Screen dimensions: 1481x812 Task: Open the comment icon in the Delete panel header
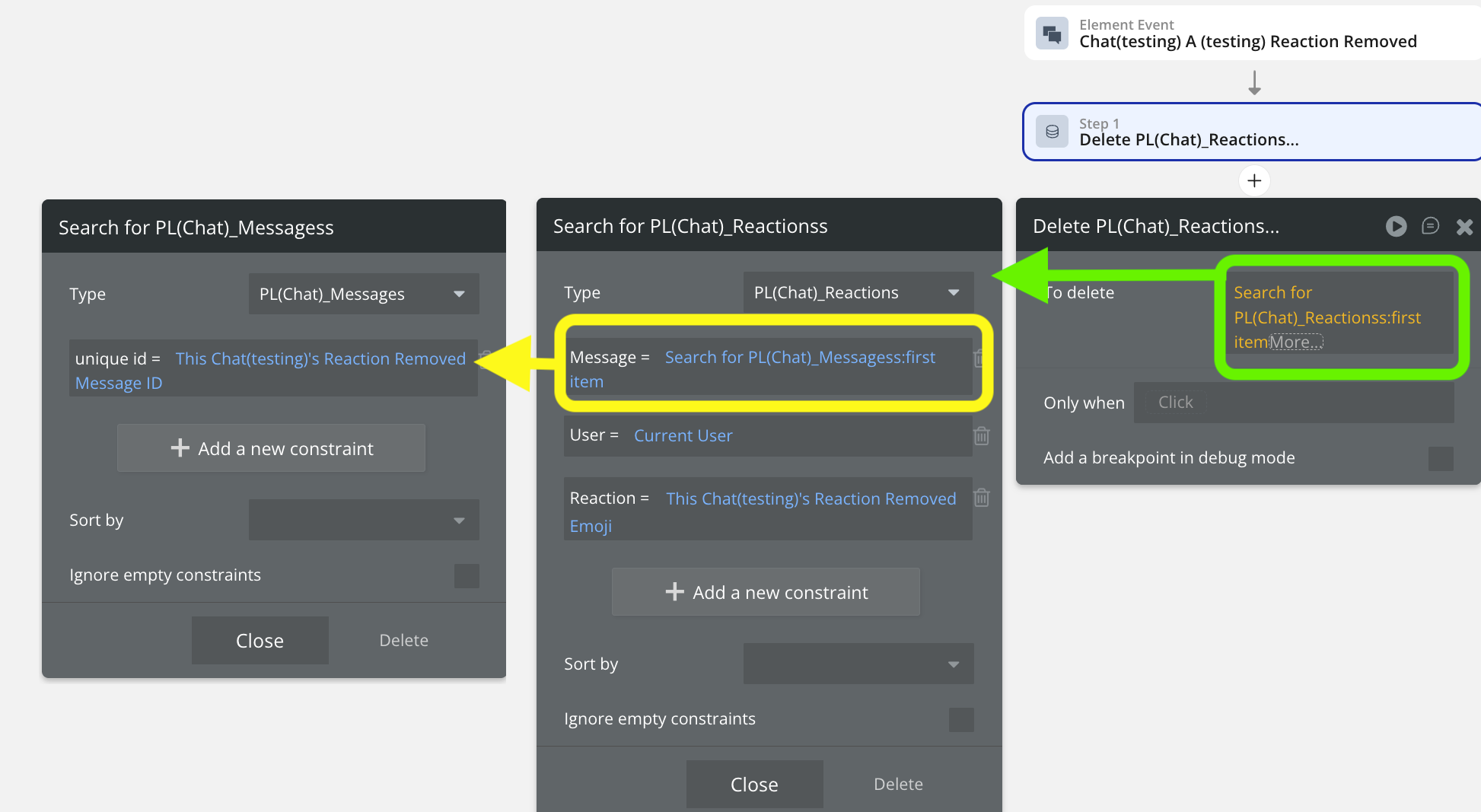(x=1430, y=226)
